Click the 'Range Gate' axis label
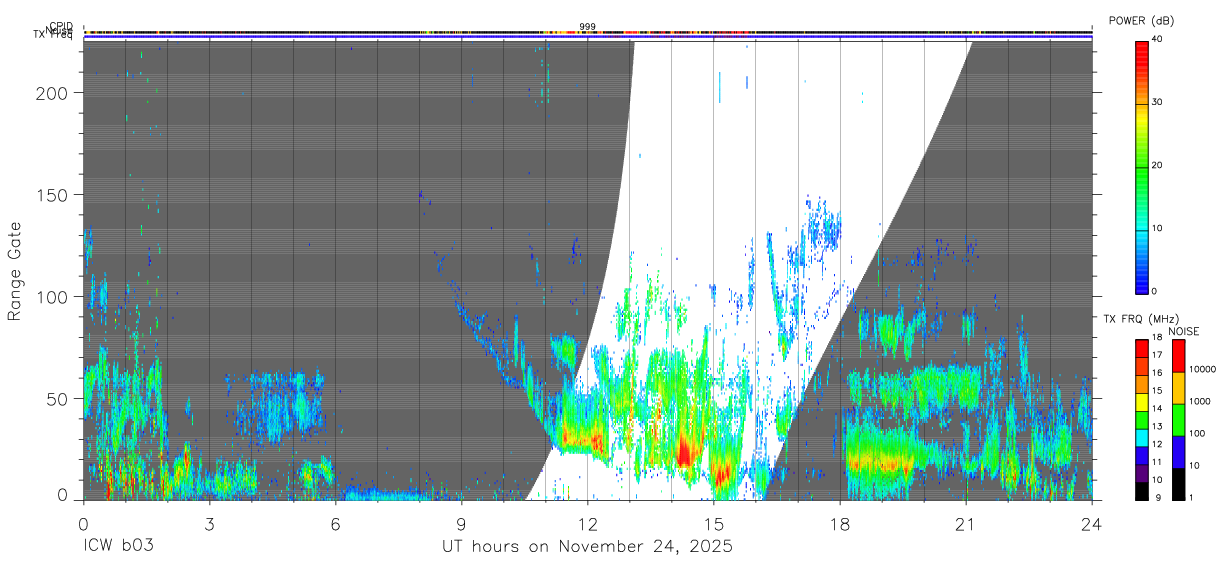This screenshot has height=567, width=1228. (15, 271)
